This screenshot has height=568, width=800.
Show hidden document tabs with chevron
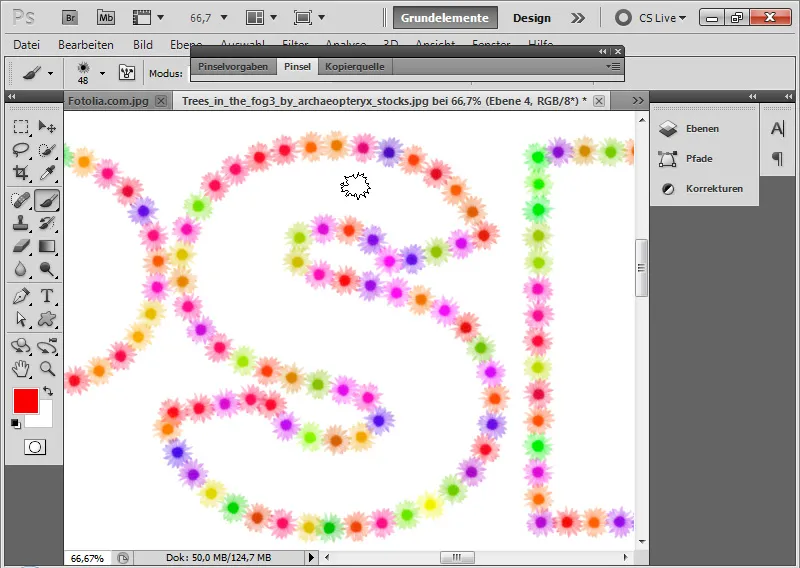pyautogui.click(x=638, y=101)
